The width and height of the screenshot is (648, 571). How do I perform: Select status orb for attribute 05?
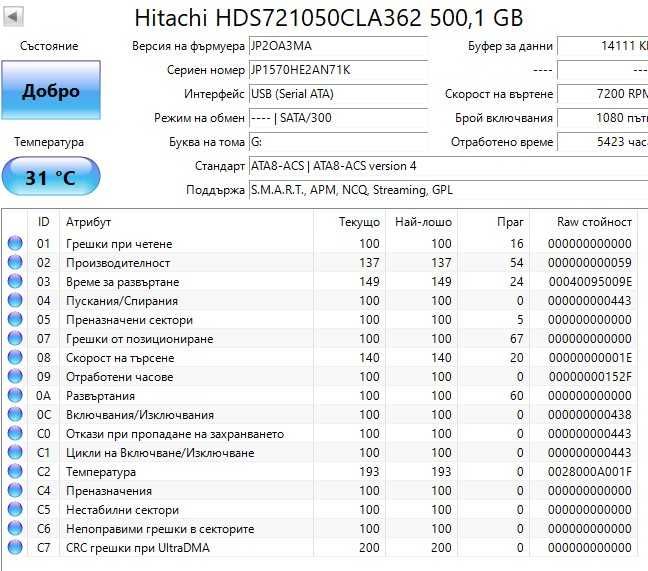click(15, 319)
